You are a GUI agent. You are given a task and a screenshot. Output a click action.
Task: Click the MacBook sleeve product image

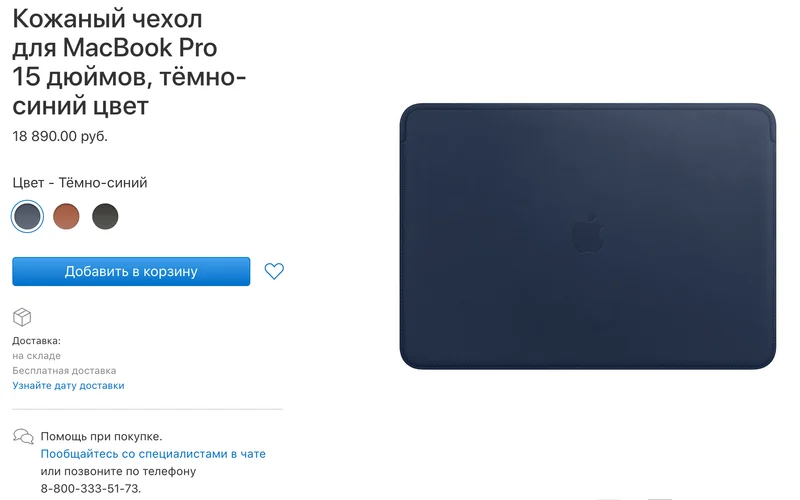pyautogui.click(x=588, y=236)
